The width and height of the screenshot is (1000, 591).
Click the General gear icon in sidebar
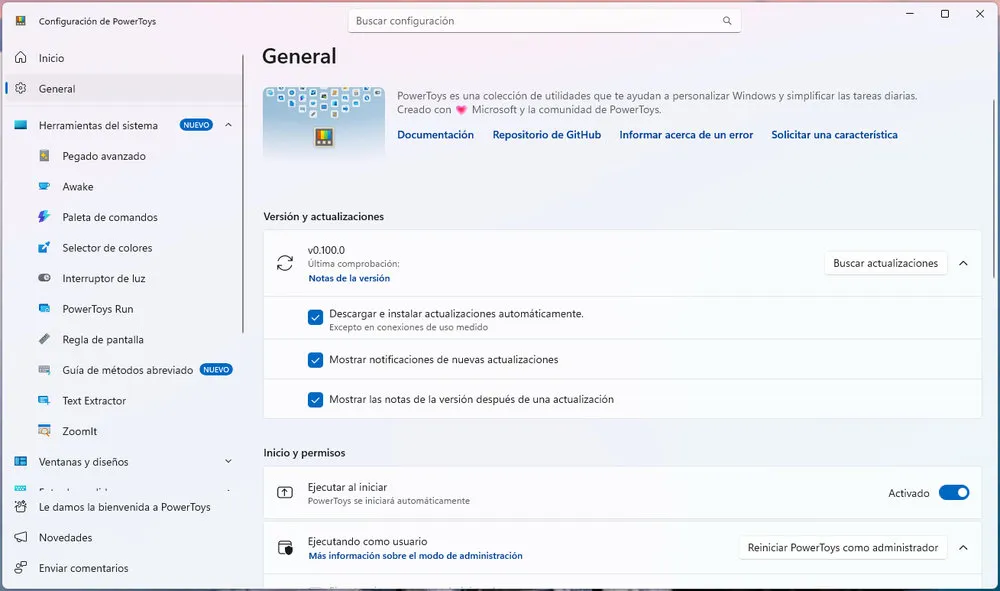coord(20,89)
